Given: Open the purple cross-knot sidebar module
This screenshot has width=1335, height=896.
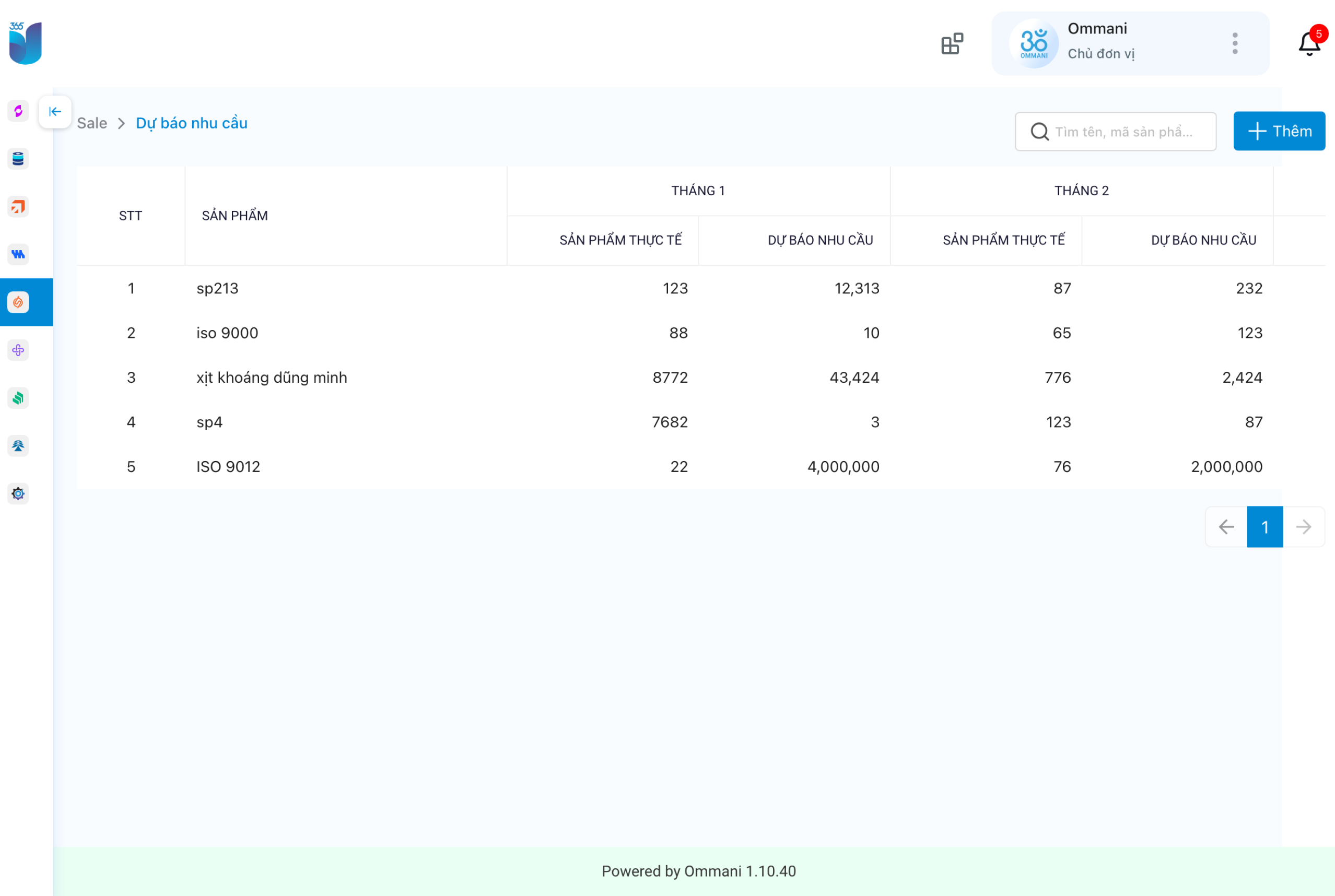Looking at the screenshot, I should tap(18, 350).
